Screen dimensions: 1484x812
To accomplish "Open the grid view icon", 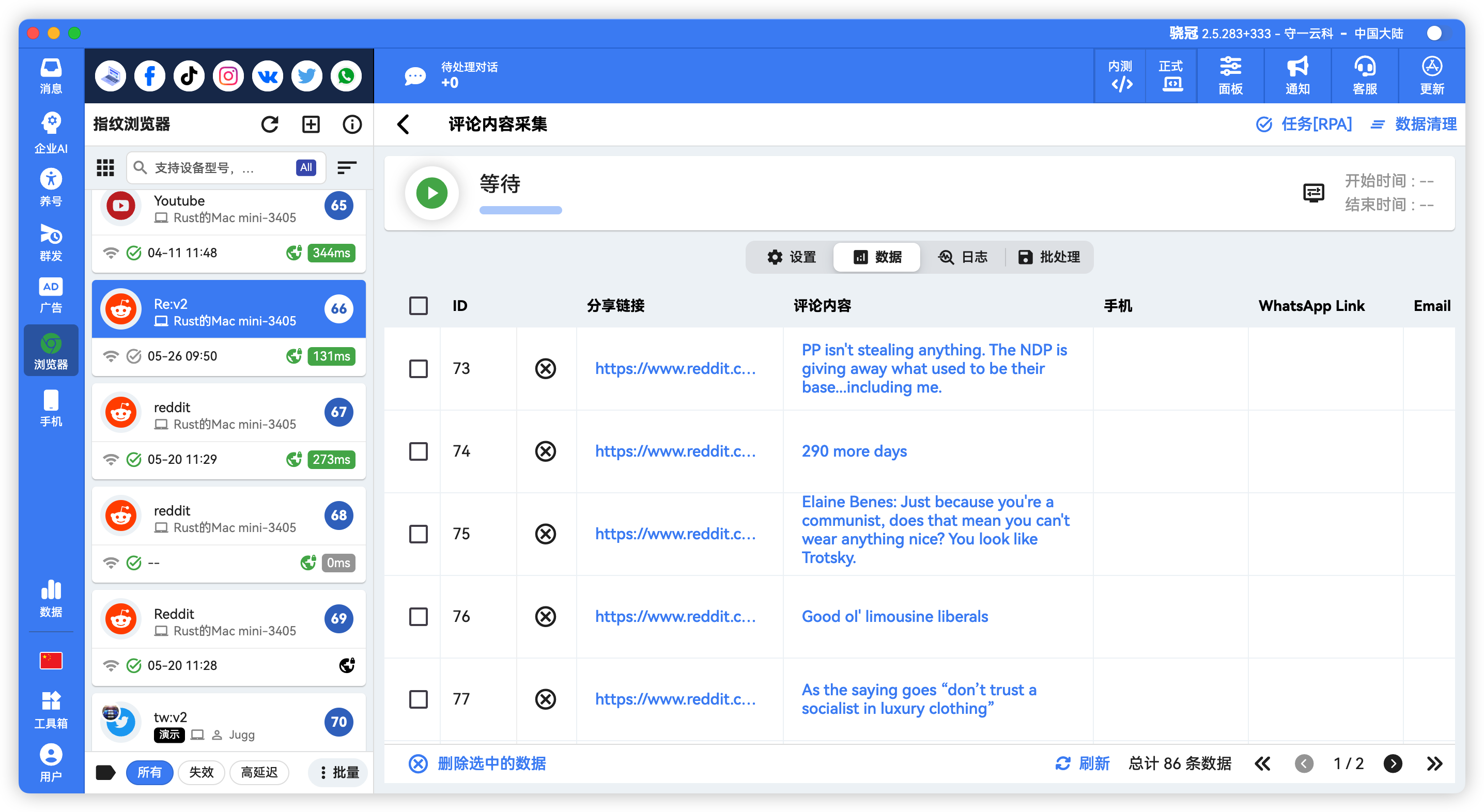I will coord(105,167).
